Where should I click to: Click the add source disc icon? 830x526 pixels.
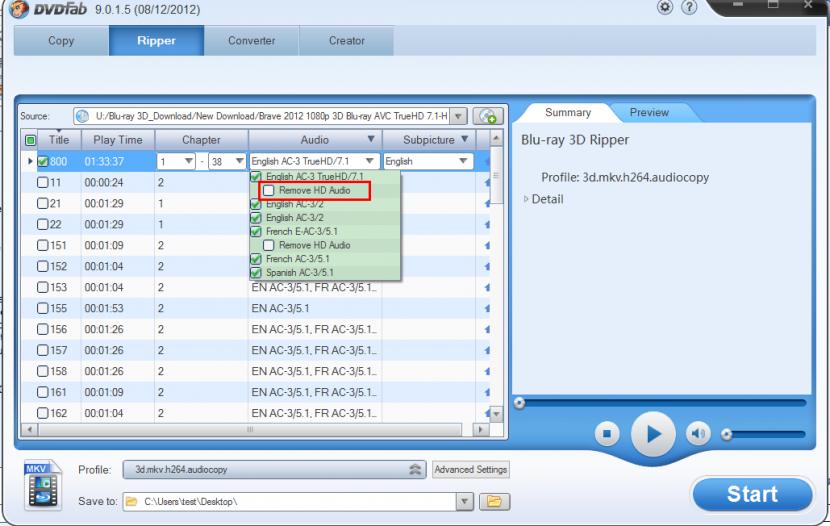click(x=488, y=116)
